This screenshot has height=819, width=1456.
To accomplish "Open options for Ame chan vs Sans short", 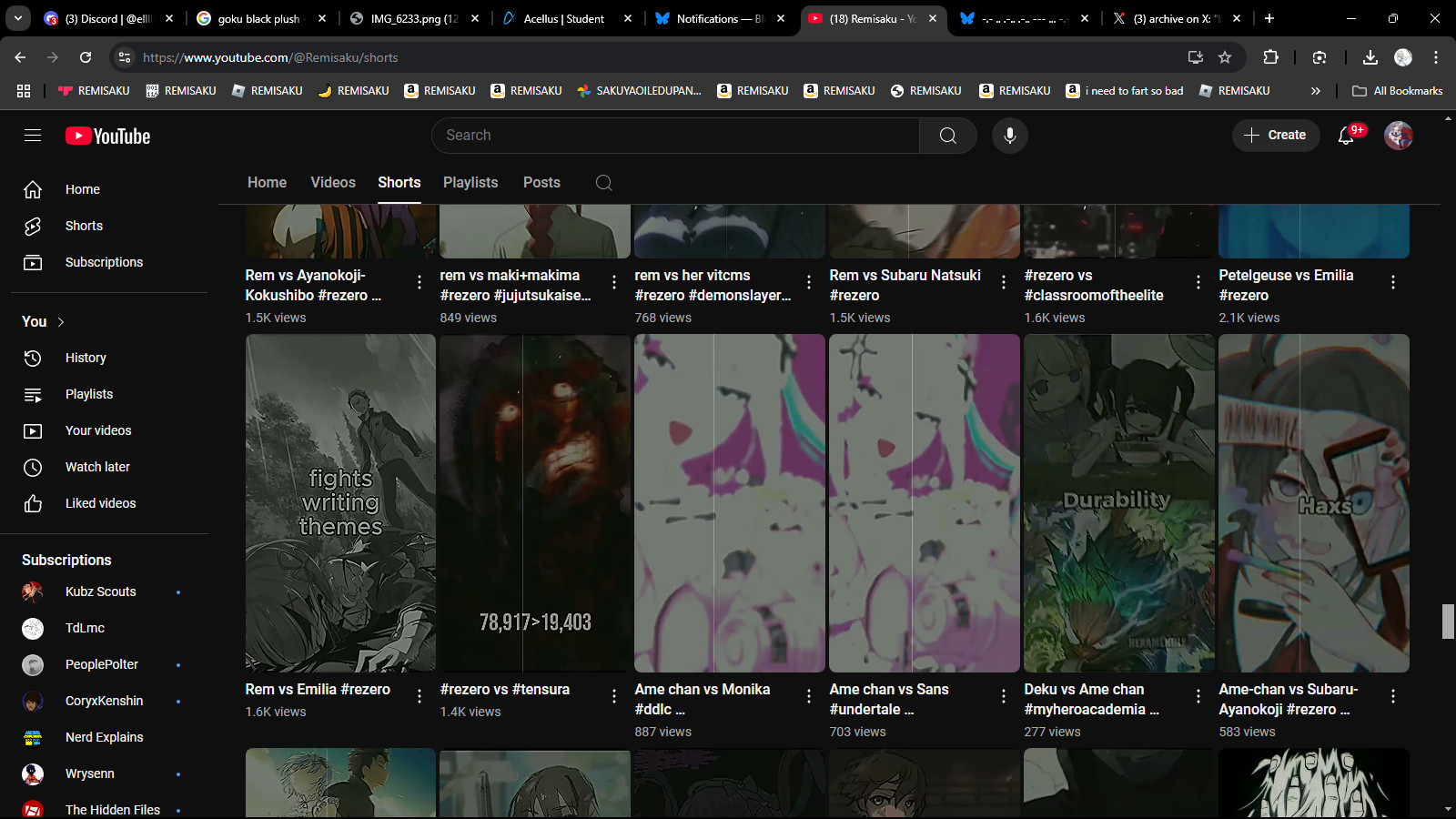I will 1004,696.
